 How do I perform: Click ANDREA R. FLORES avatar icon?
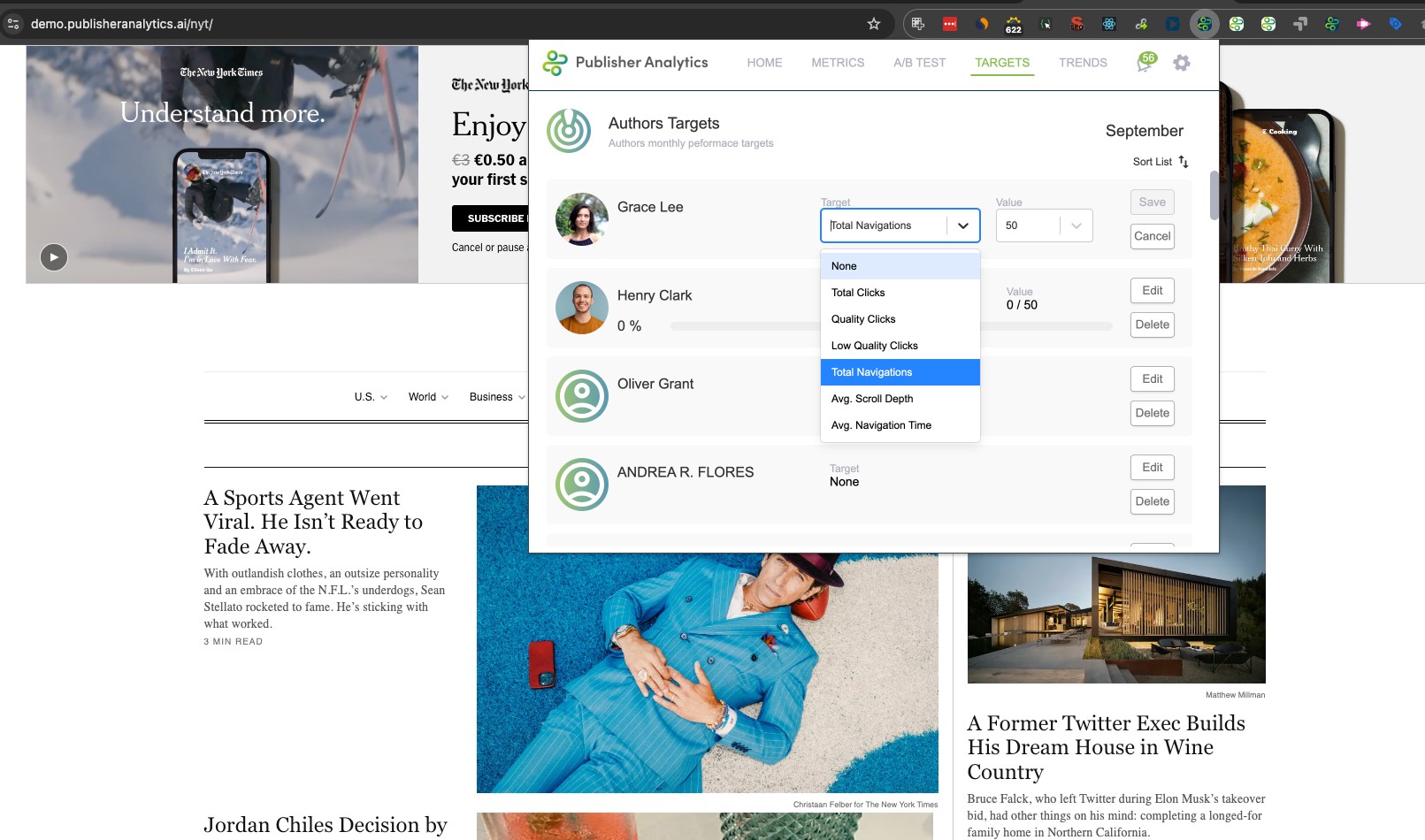[582, 485]
